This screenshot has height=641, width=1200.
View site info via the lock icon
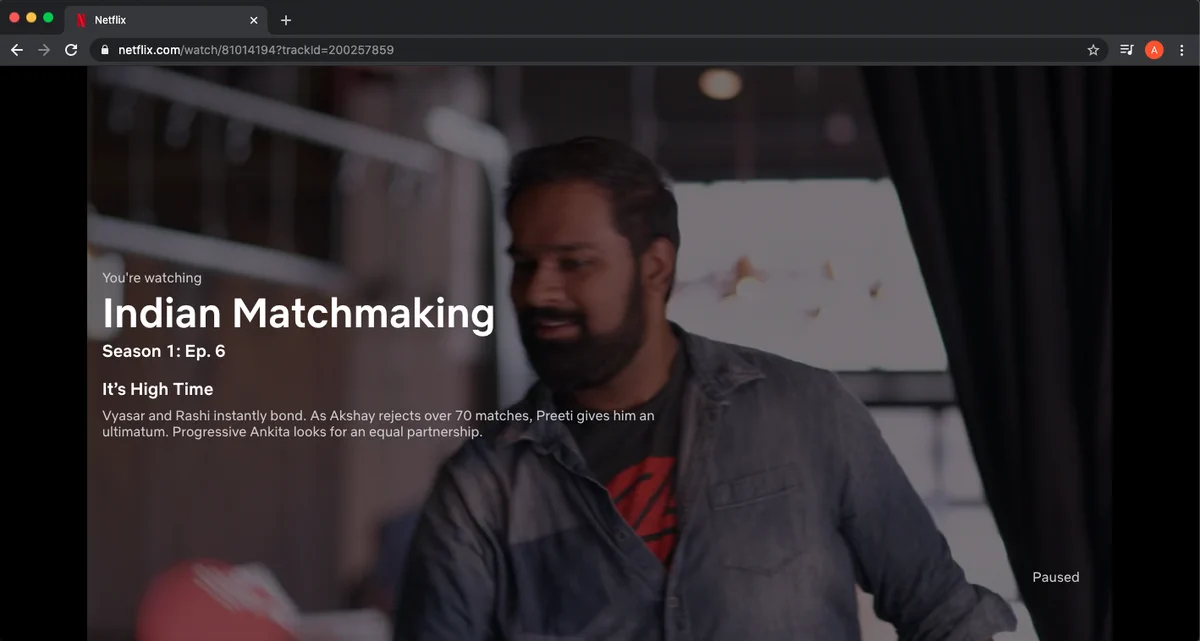[x=105, y=50]
